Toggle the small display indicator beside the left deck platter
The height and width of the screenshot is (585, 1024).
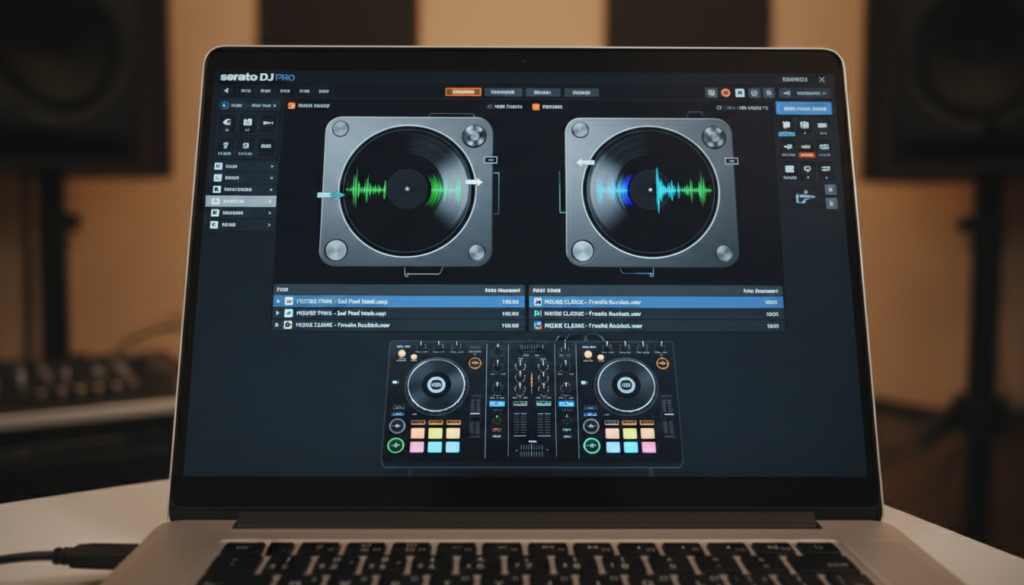point(491,158)
